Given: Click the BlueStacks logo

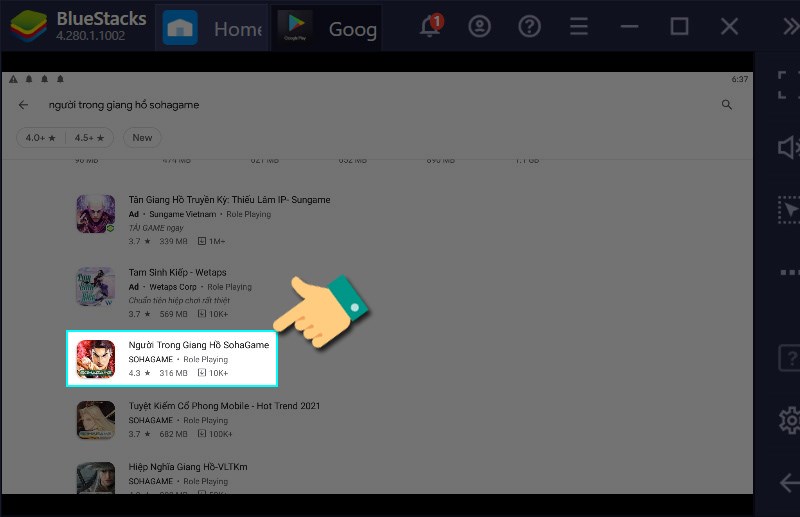Looking at the screenshot, I should [x=29, y=26].
